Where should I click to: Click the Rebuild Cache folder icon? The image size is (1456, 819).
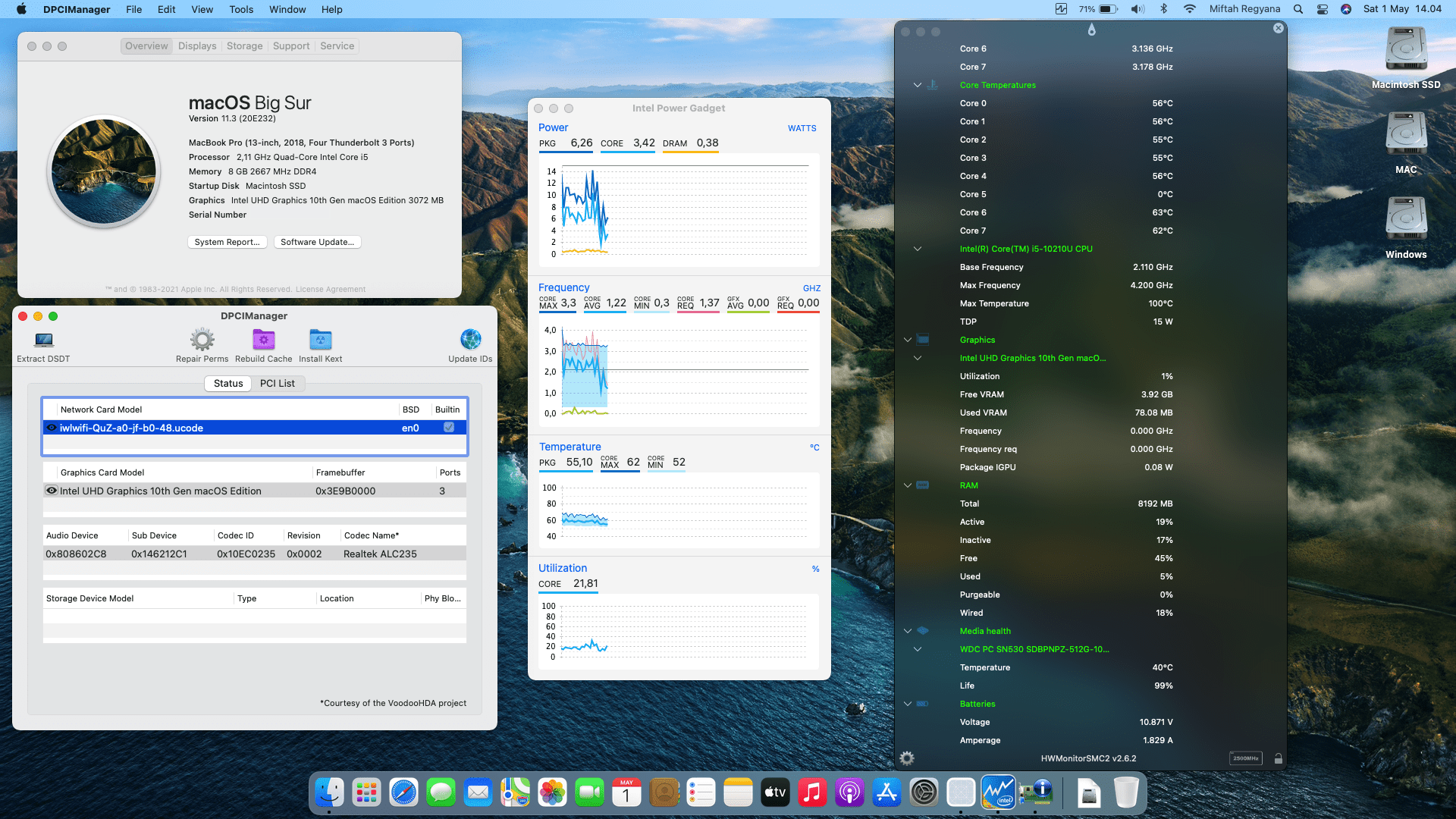(x=263, y=340)
